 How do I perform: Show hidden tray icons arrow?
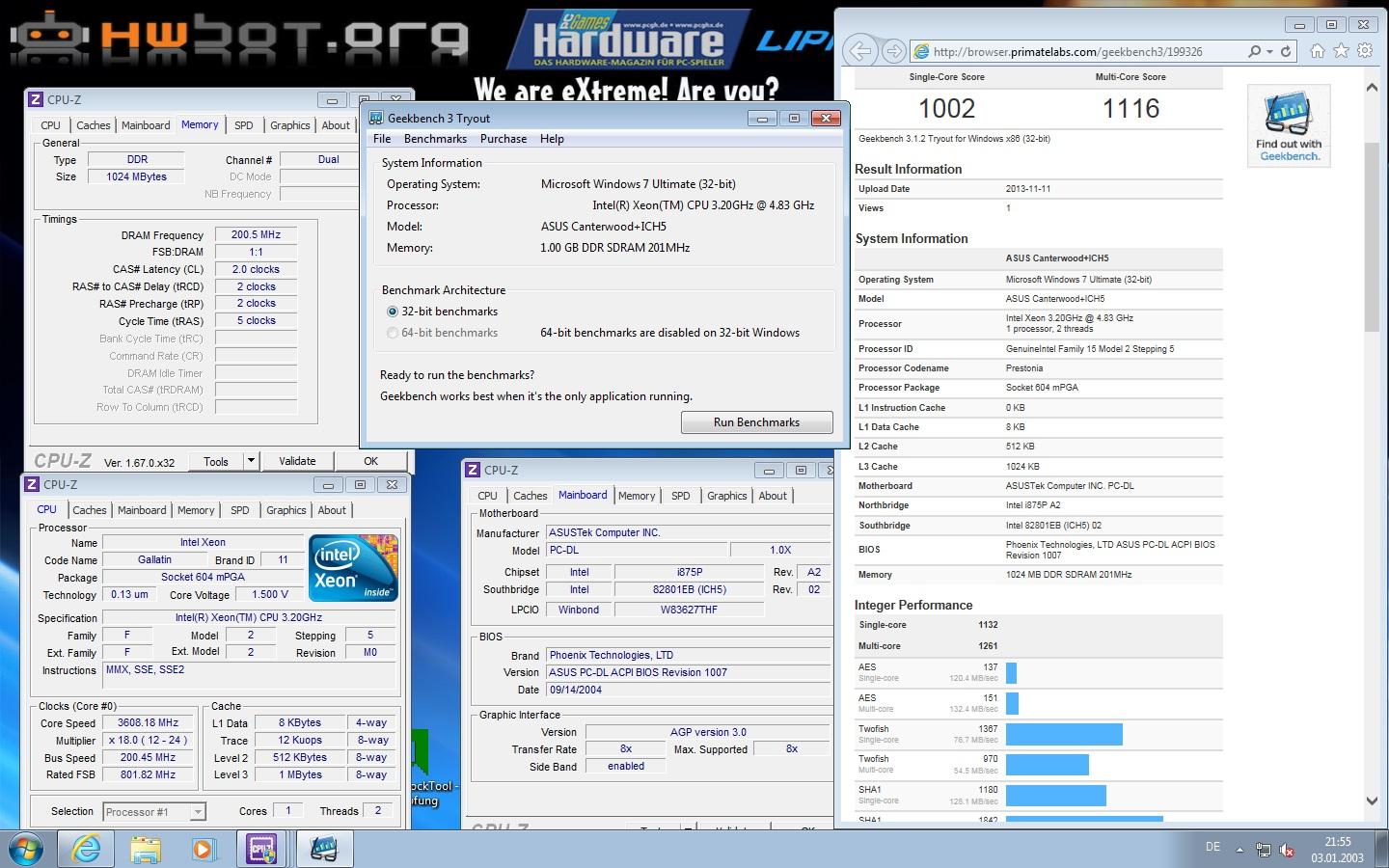point(1240,850)
